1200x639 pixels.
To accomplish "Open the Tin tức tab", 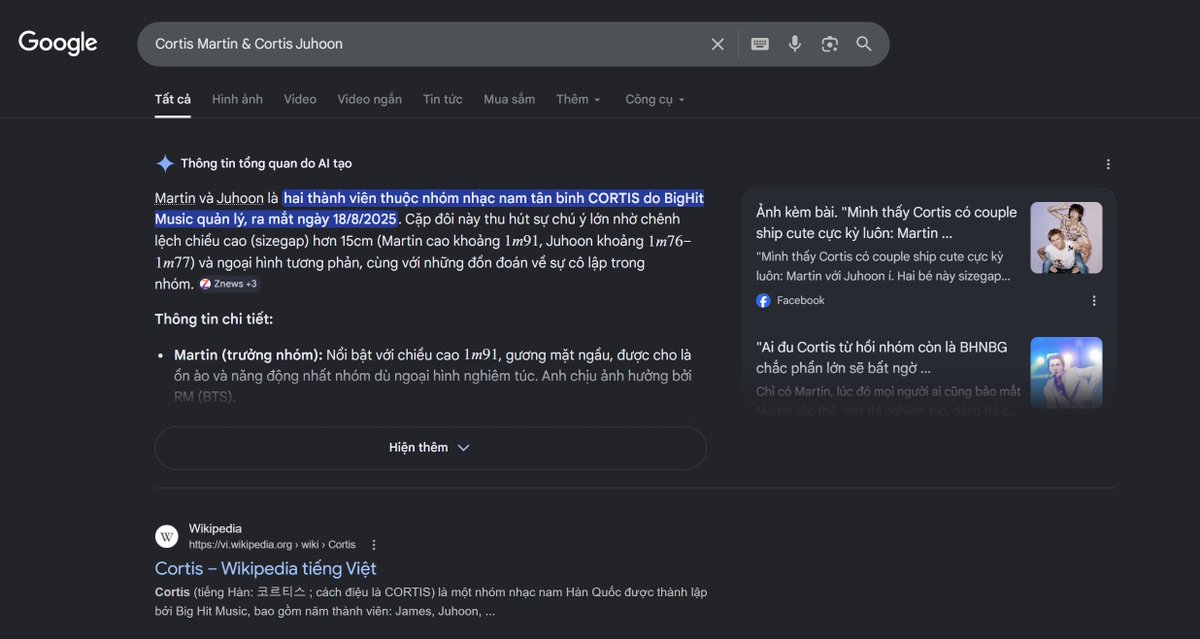I will pyautogui.click(x=443, y=99).
